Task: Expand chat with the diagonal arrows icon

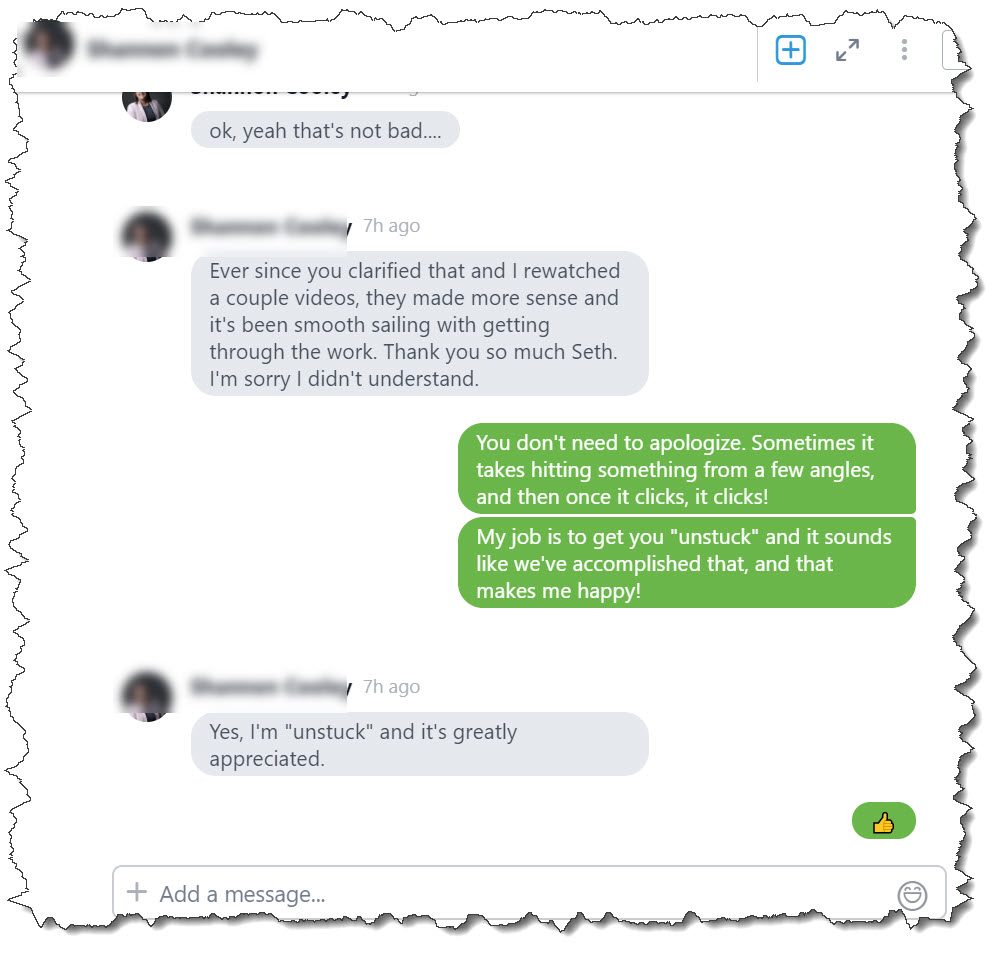Action: click(x=847, y=50)
